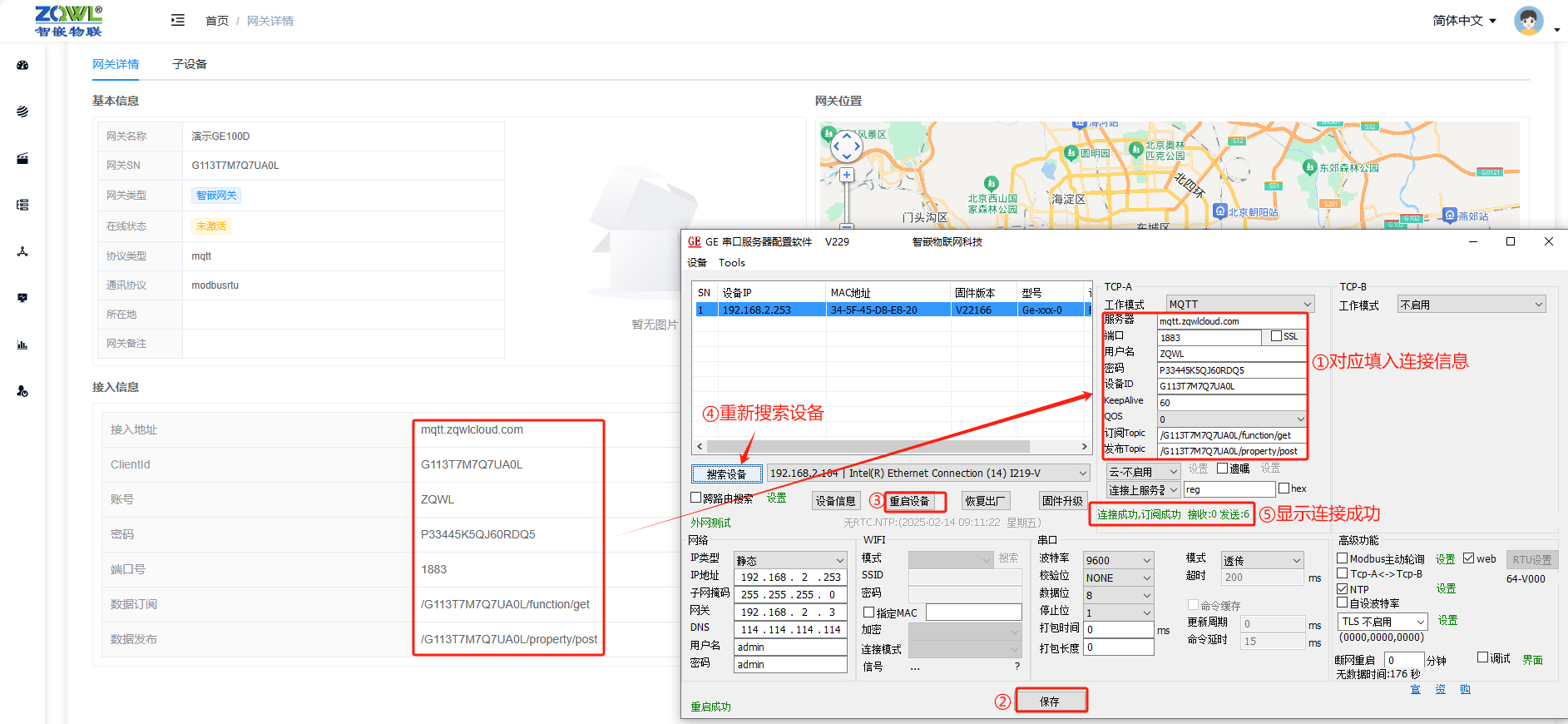1568x724 pixels.
Task: Click the 保存 save button
Action: (x=1051, y=701)
